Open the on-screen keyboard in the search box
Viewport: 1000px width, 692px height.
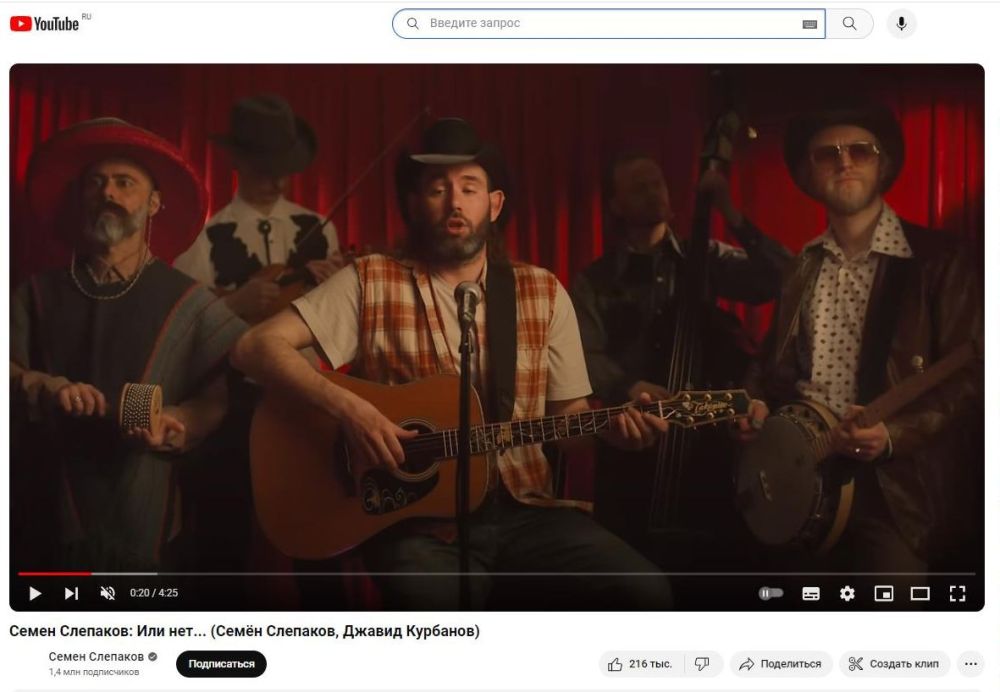coord(809,24)
